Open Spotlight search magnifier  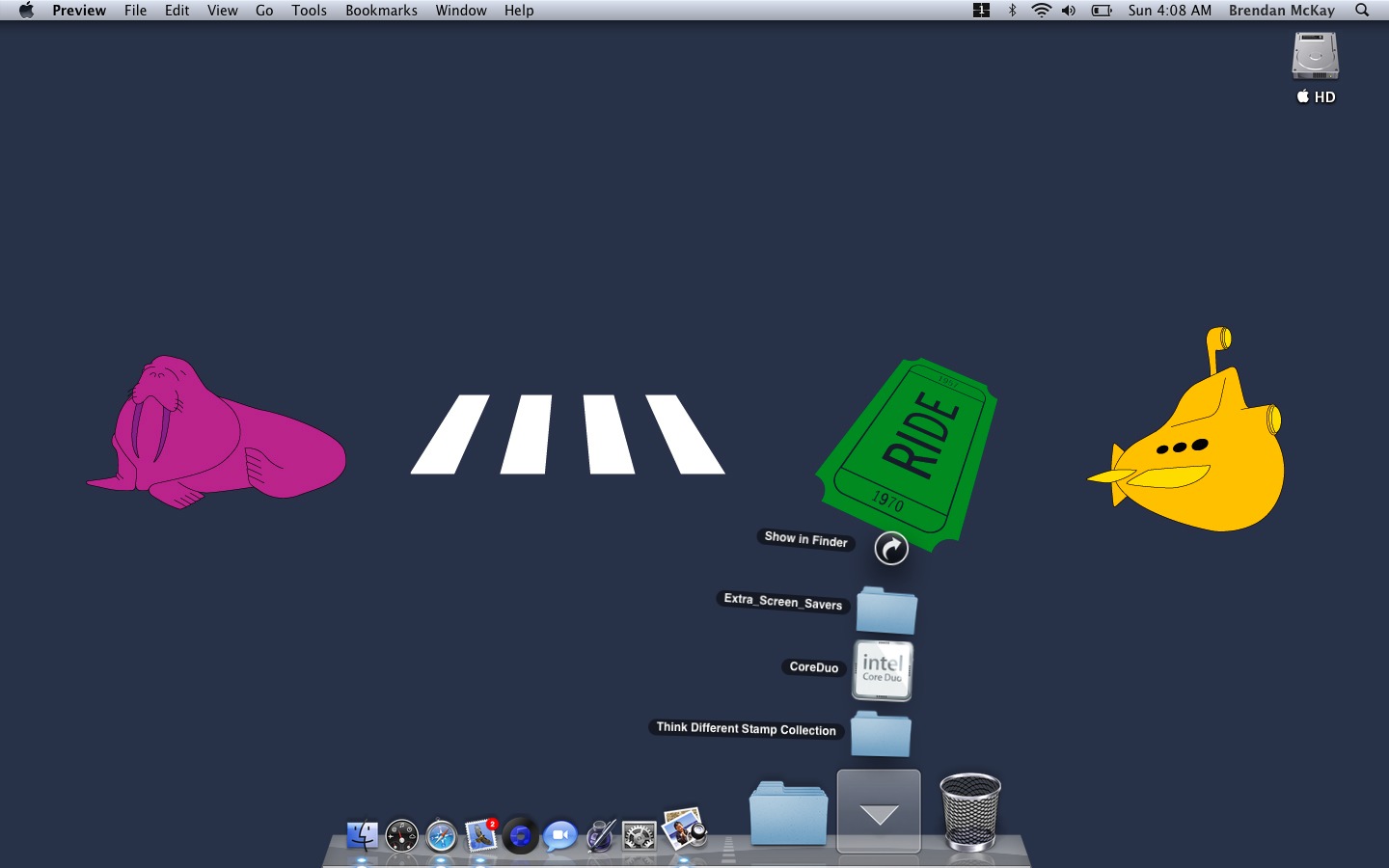click(x=1362, y=11)
